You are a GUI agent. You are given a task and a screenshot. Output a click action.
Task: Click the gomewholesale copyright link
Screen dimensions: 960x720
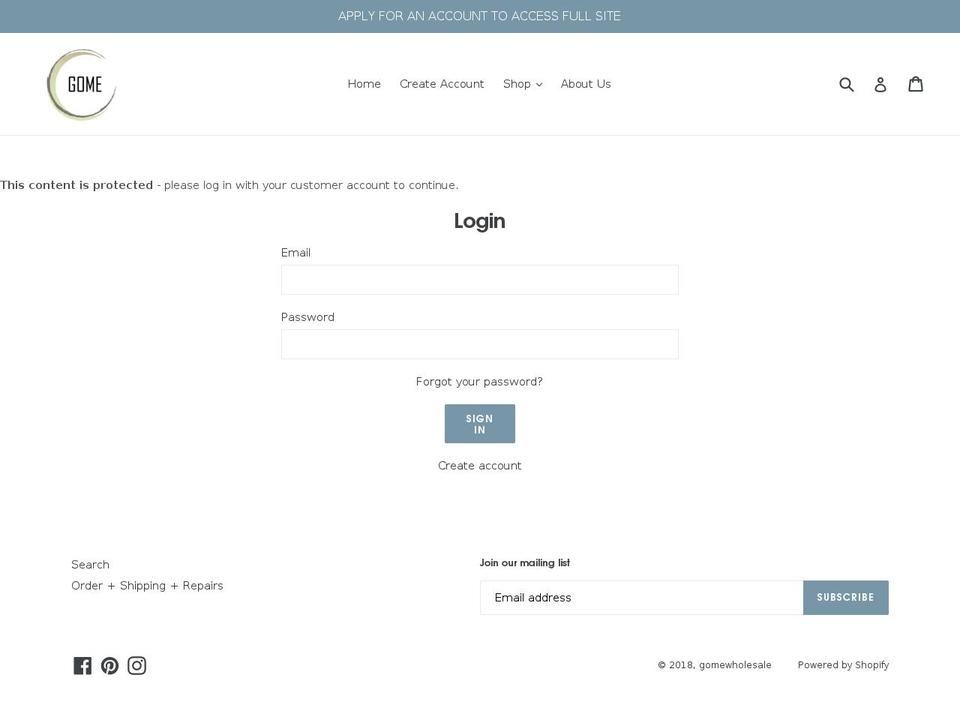point(735,665)
